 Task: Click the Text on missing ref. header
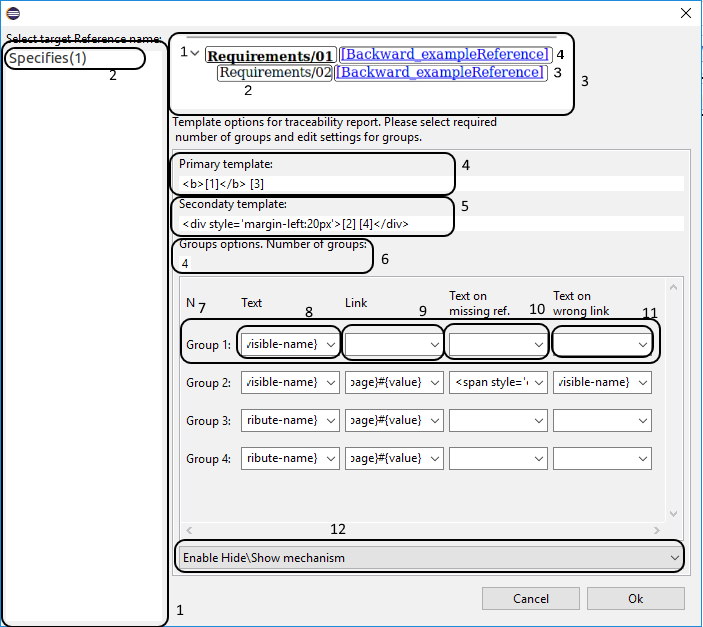(x=480, y=303)
